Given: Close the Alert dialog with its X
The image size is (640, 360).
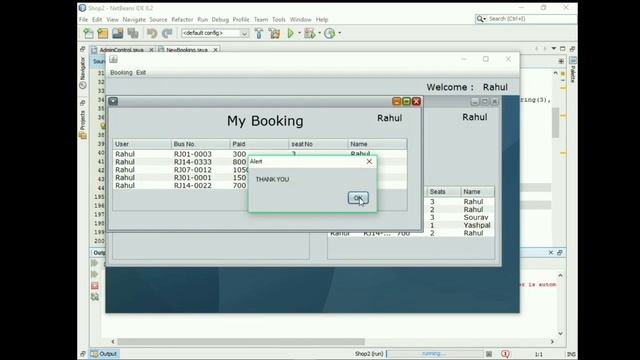Looking at the screenshot, I should pyautogui.click(x=369, y=162).
